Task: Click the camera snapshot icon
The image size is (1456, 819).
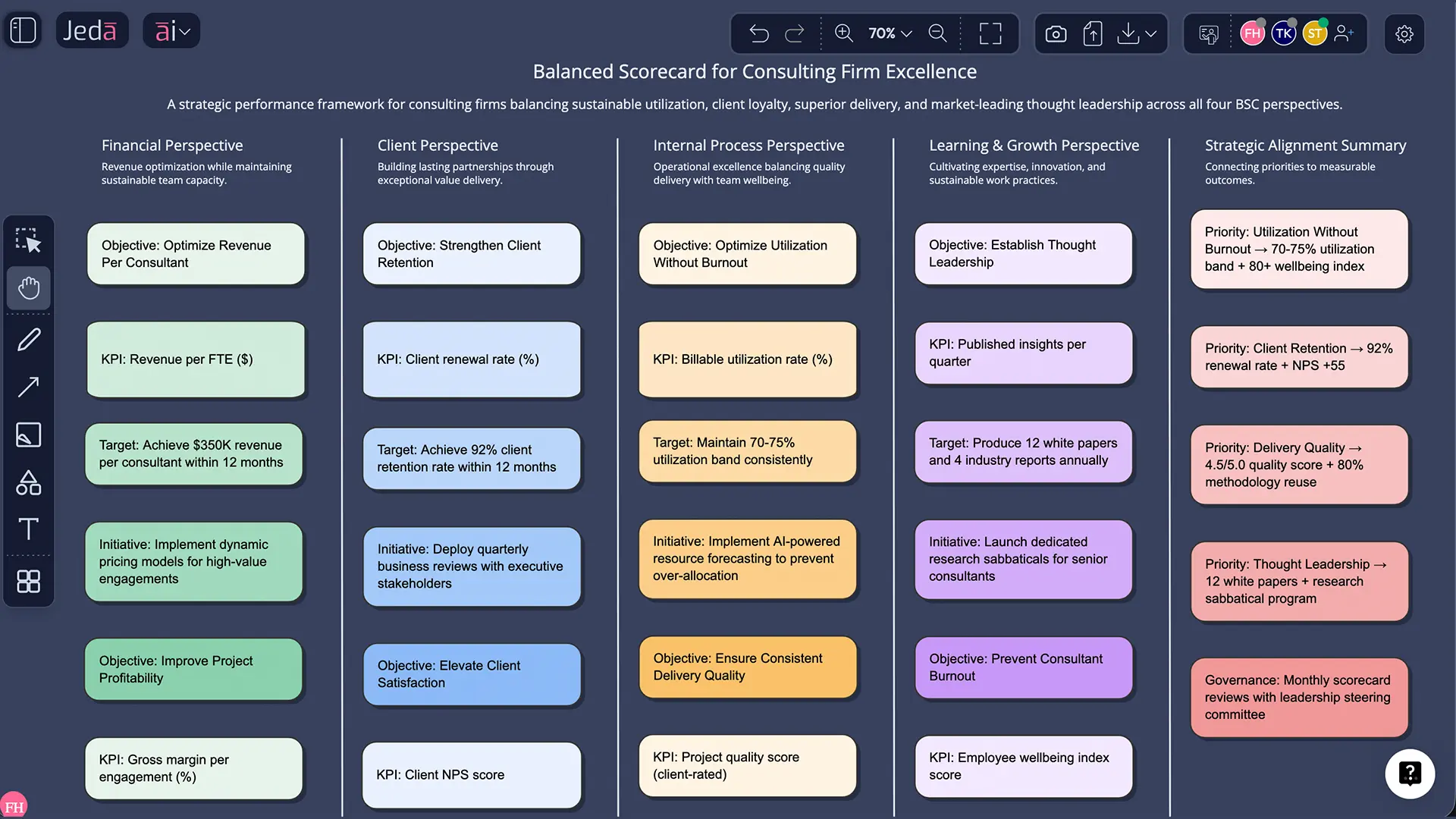Action: 1056,33
